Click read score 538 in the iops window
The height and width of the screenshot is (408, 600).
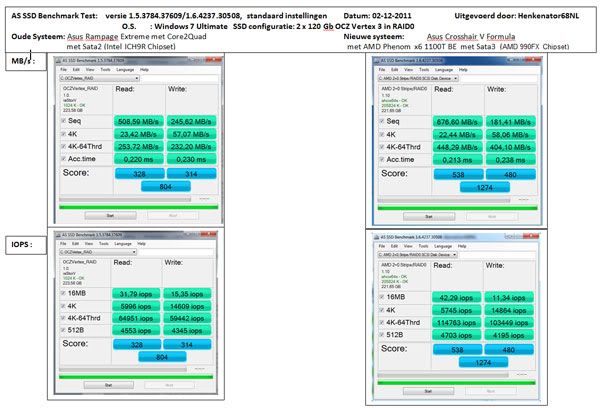[x=457, y=349]
